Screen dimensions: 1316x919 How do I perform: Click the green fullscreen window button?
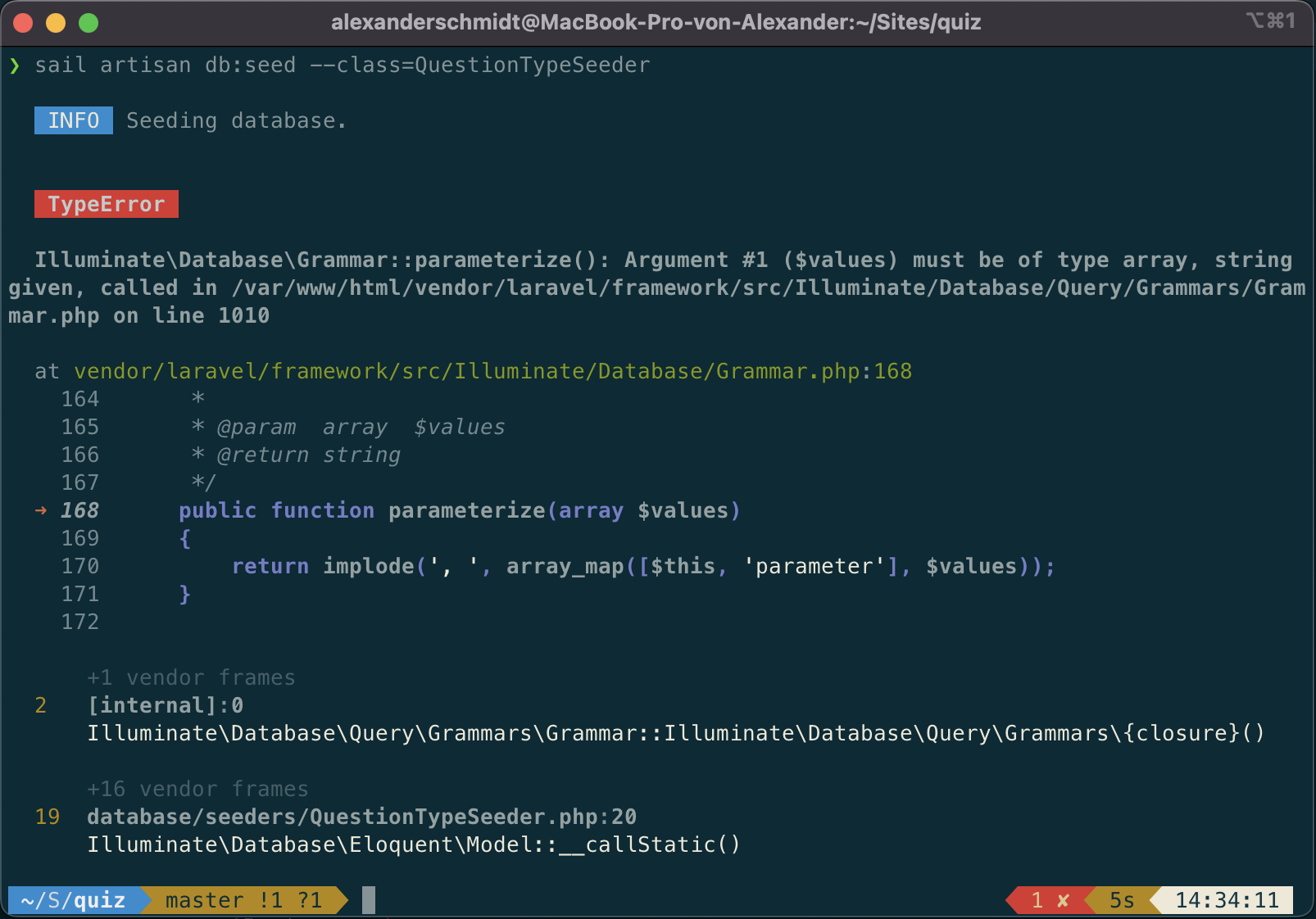[88, 23]
